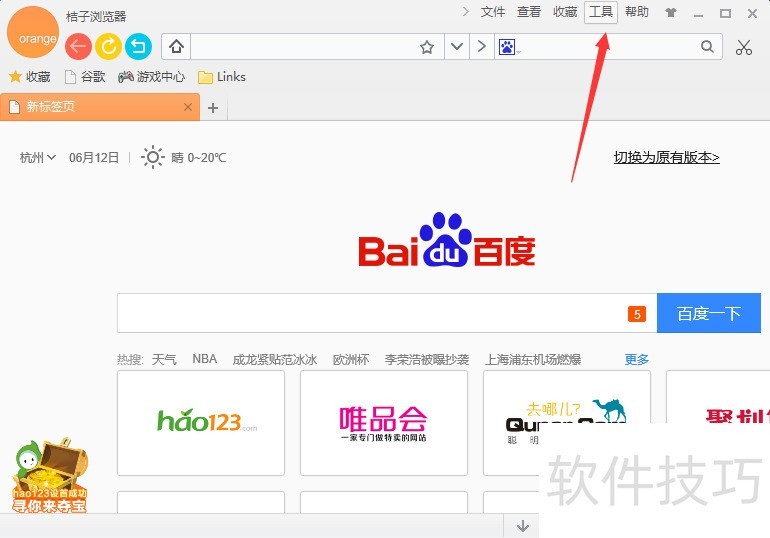The image size is (770, 538).
Task: Click hot search 天气
Action: [164, 359]
